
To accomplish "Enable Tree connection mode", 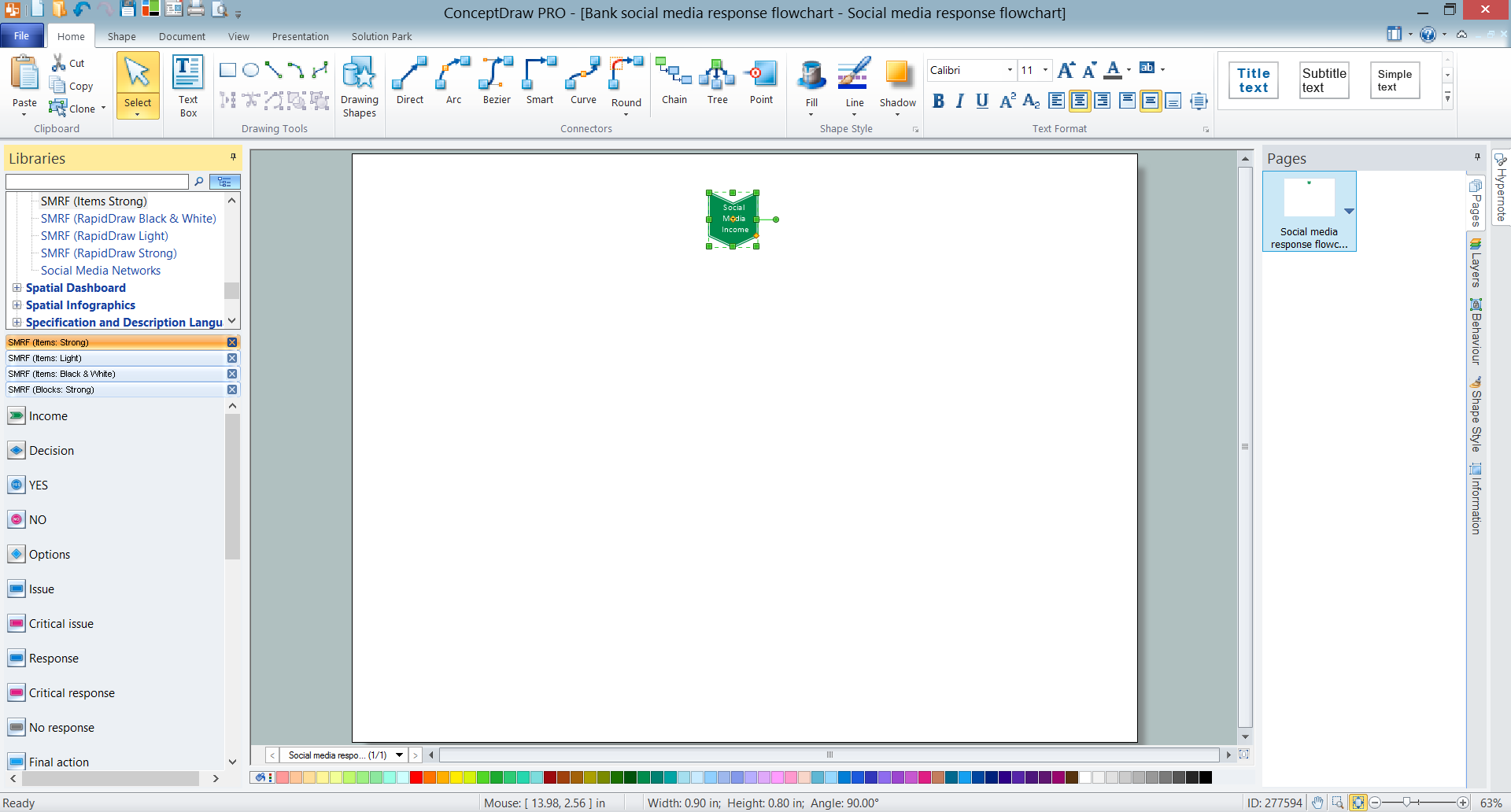I will pos(718,81).
